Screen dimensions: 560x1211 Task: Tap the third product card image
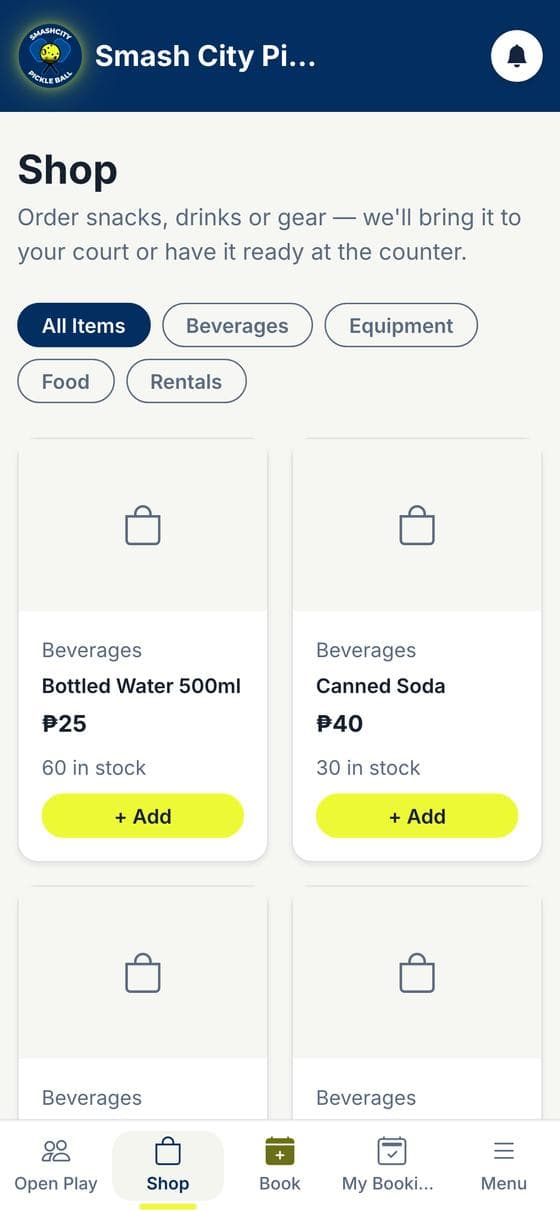click(x=143, y=973)
